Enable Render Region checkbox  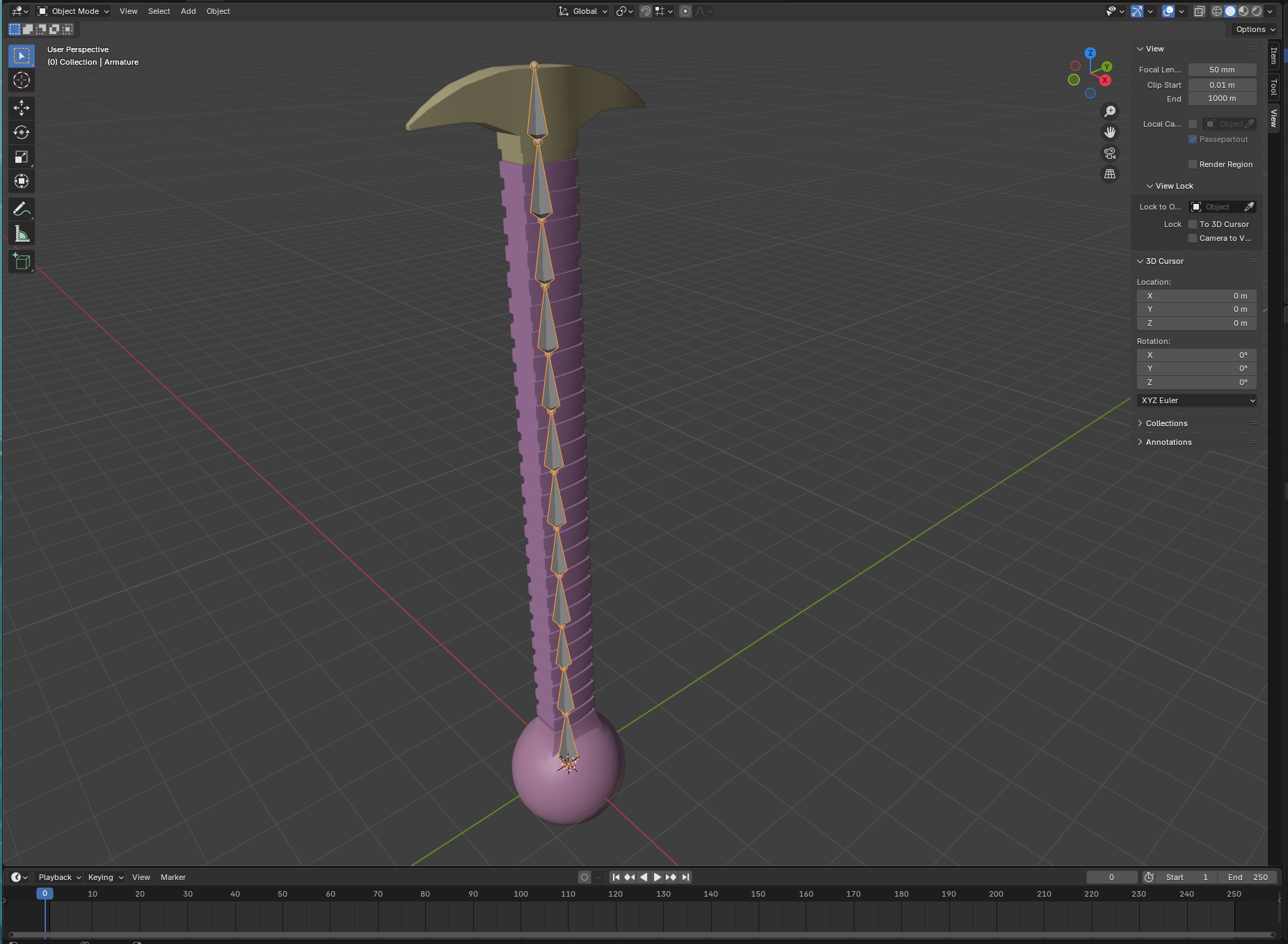pos(1193,164)
